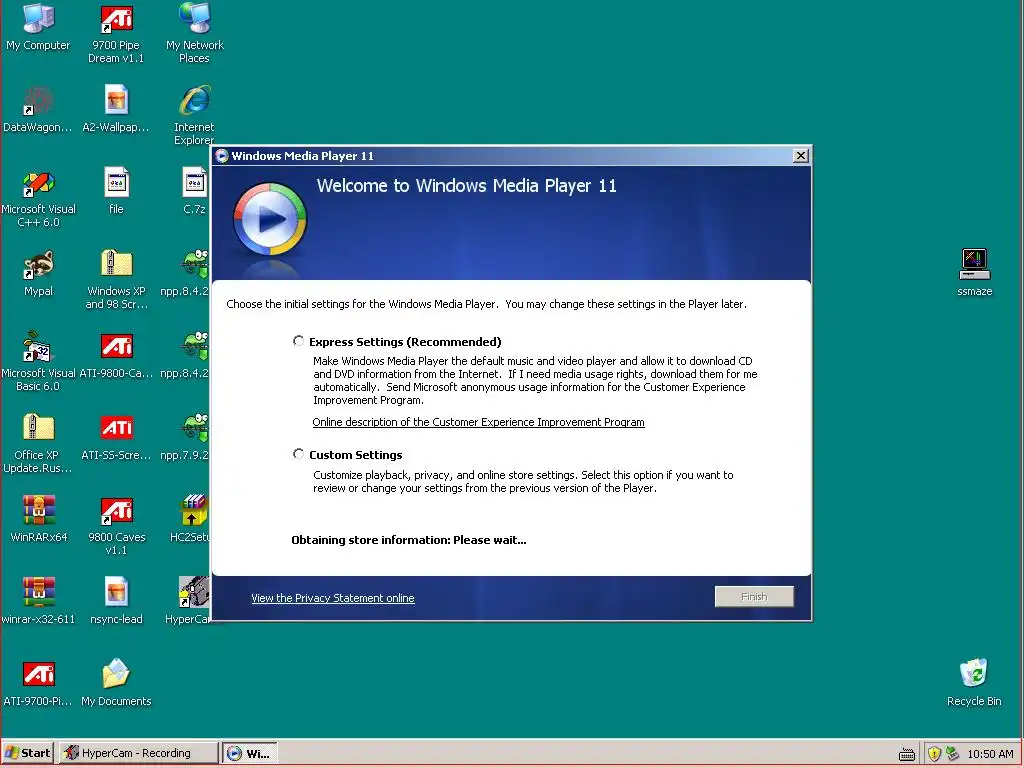Open View the Privacy Statement online link
This screenshot has height=768, width=1024.
click(332, 598)
